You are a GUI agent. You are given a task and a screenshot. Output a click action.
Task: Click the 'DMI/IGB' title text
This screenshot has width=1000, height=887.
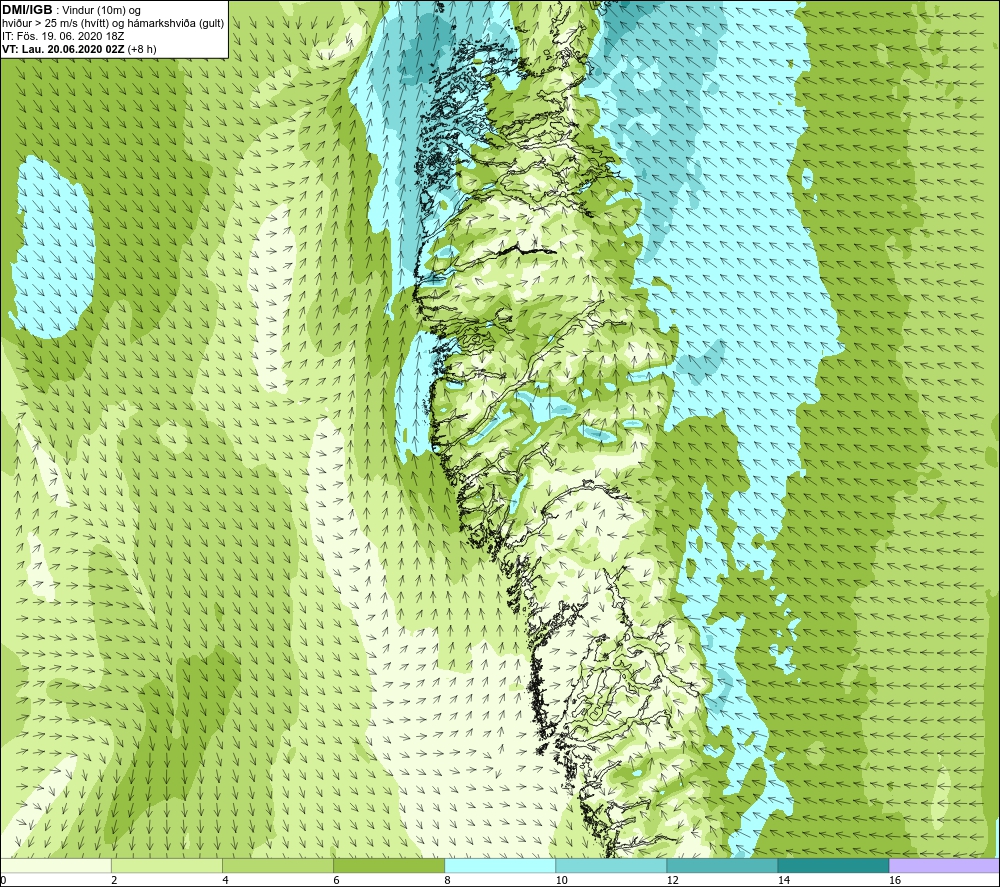(x=27, y=10)
